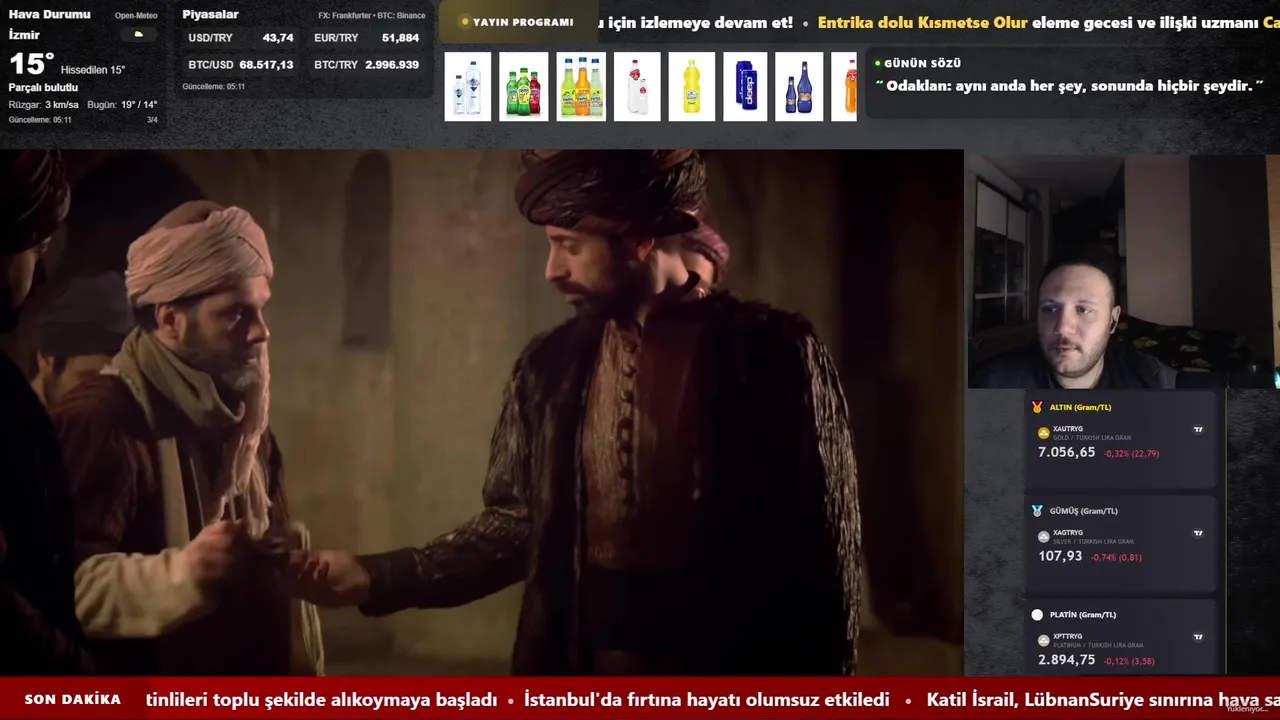Click the FX: Frankfurter • BTC: Binance label
Viewport: 1280px width, 720px height.
(x=371, y=16)
